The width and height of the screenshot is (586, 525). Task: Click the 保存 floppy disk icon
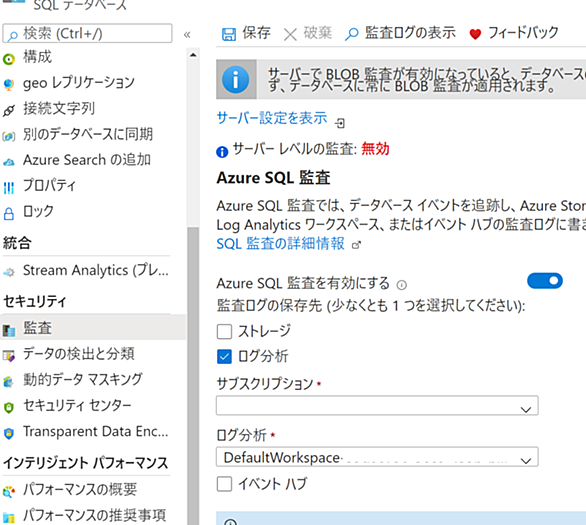click(x=229, y=34)
